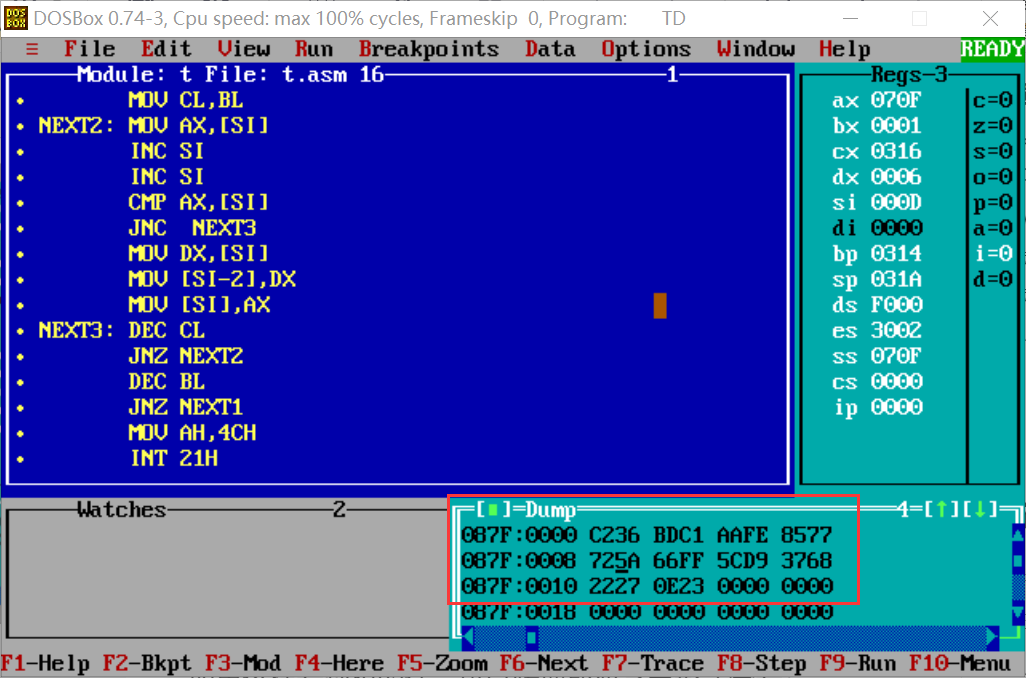1026x678 pixels.
Task: Click breakpoint dot beside JNZ NEXT2
Action: (x=20, y=357)
